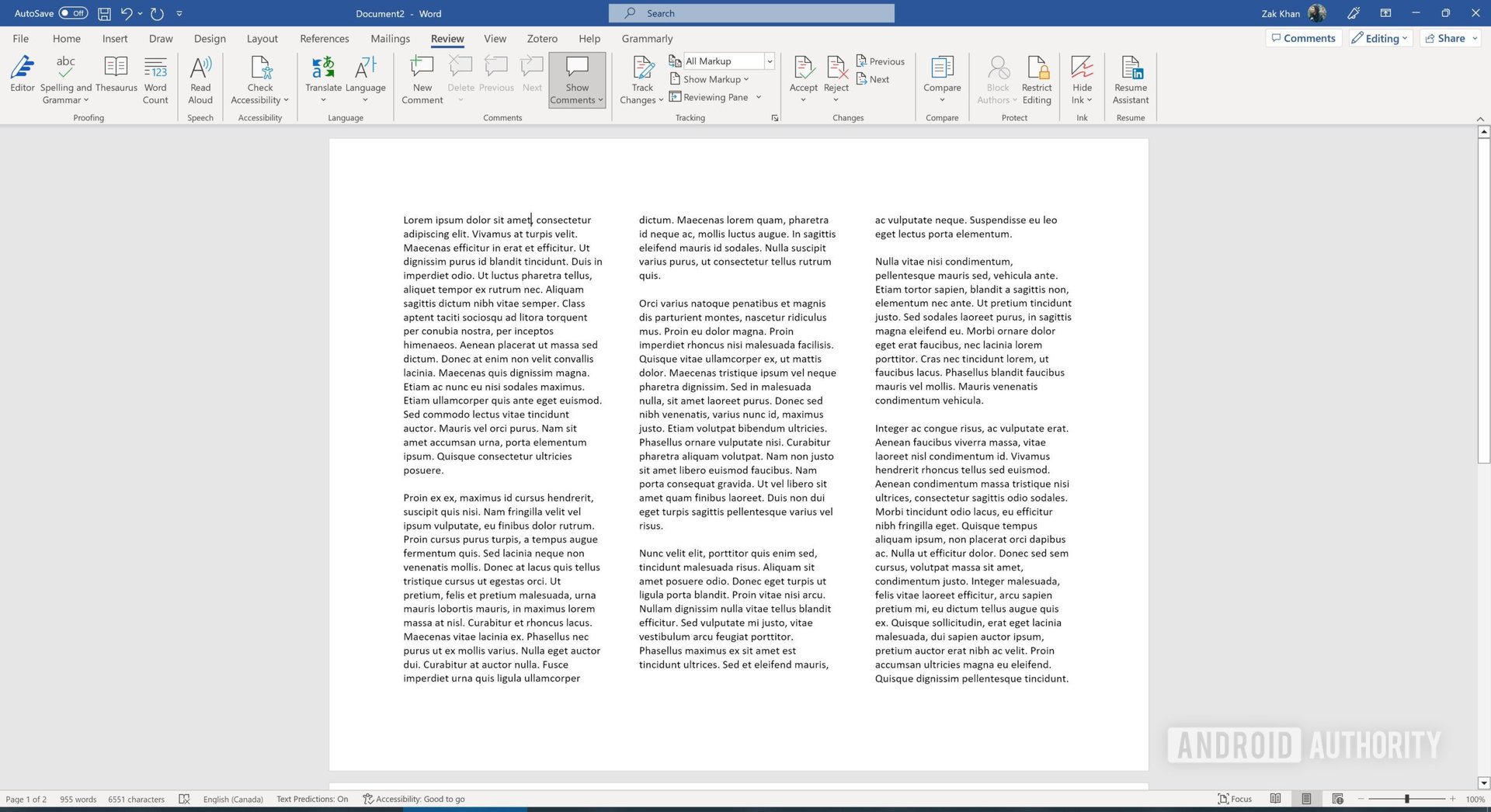1491x812 pixels.
Task: Toggle Show Comments button
Action: 576,78
